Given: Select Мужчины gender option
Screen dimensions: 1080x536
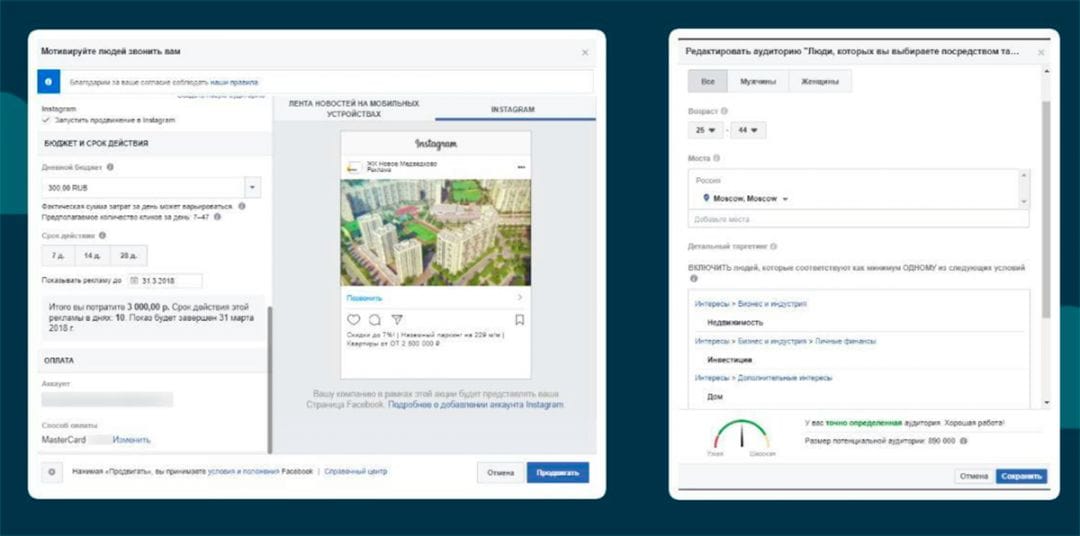Looking at the screenshot, I should (758, 81).
